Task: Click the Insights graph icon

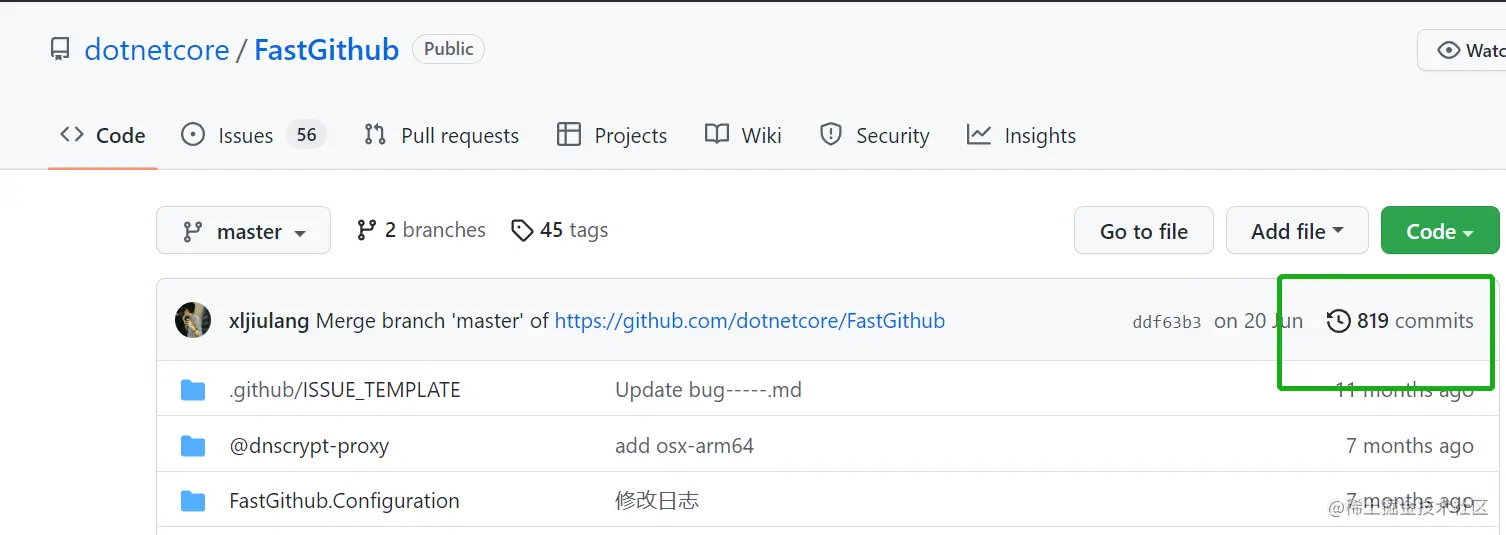Action: (979, 134)
